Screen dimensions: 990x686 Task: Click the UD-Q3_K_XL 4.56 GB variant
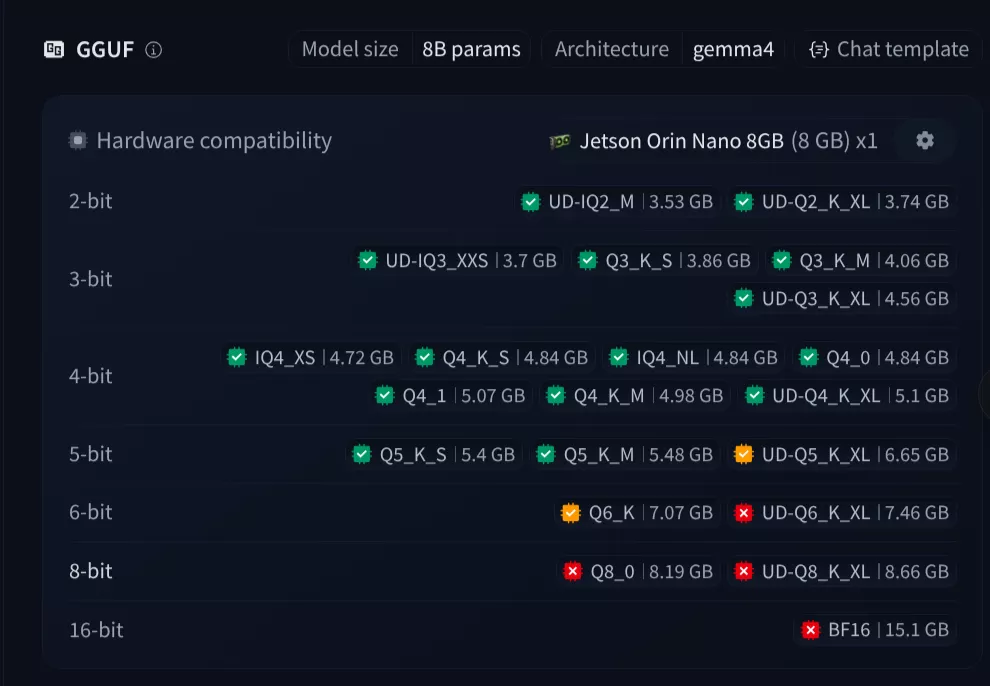tap(842, 298)
